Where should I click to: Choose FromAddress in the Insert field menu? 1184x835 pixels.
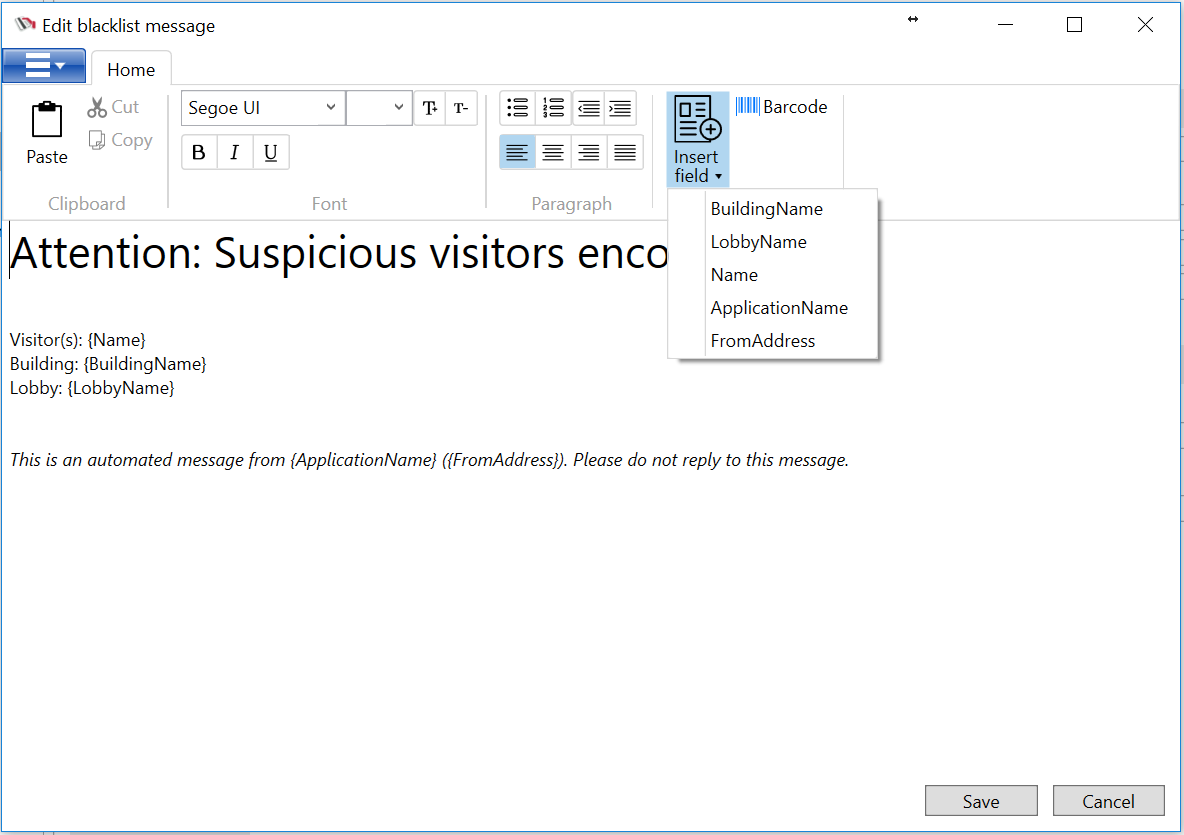point(762,341)
